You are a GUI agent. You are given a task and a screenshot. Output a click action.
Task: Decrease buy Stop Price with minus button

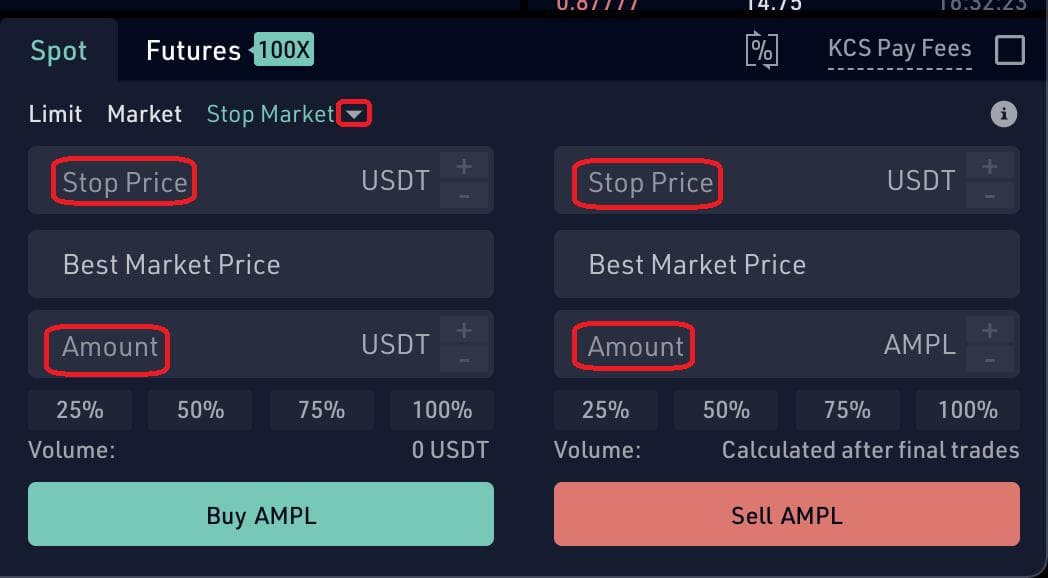point(464,196)
